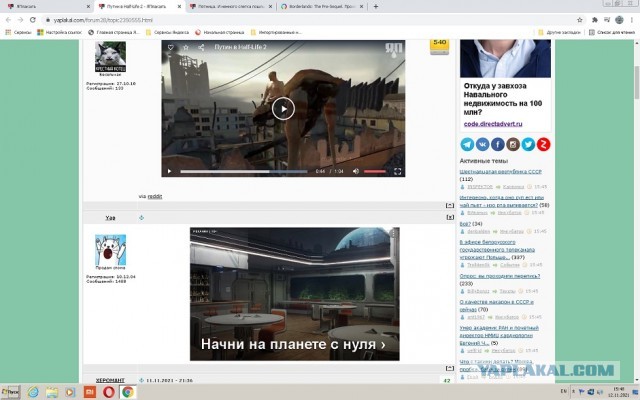
Task: Open the Opera browser taskbar icon
Action: tap(109, 392)
